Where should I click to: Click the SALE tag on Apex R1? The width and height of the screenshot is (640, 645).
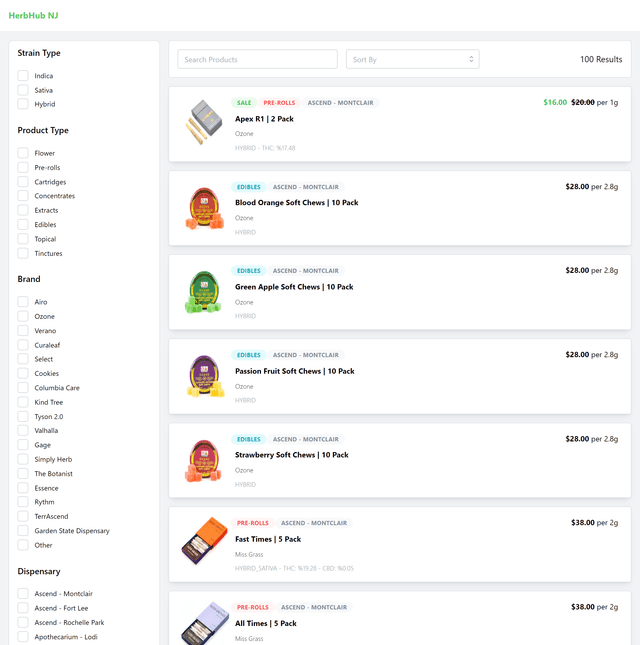[x=244, y=103]
